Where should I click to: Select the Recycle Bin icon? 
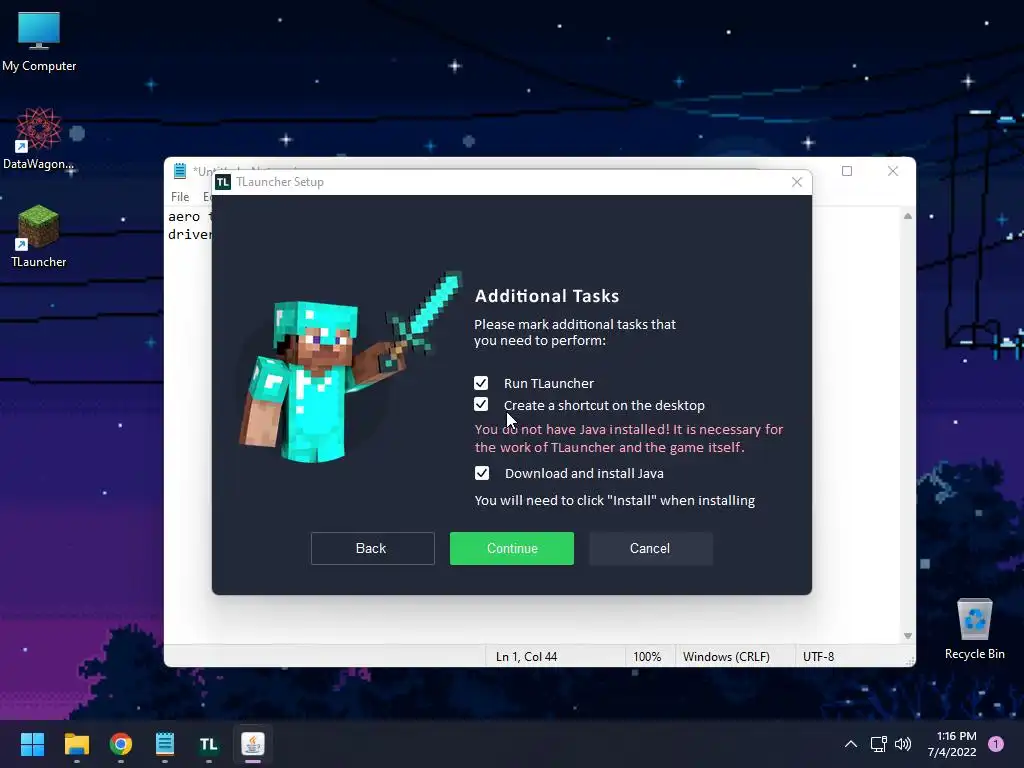(974, 629)
